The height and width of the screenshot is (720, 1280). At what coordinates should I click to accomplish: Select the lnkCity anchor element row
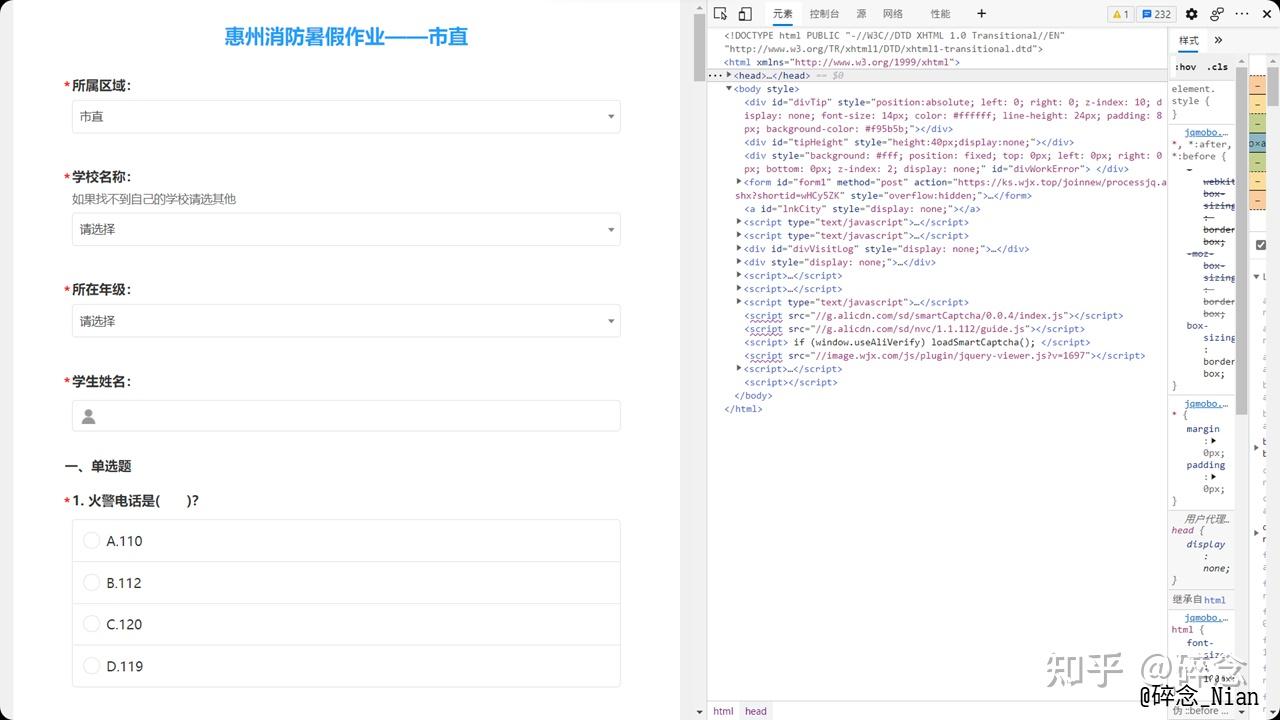tap(862, 209)
